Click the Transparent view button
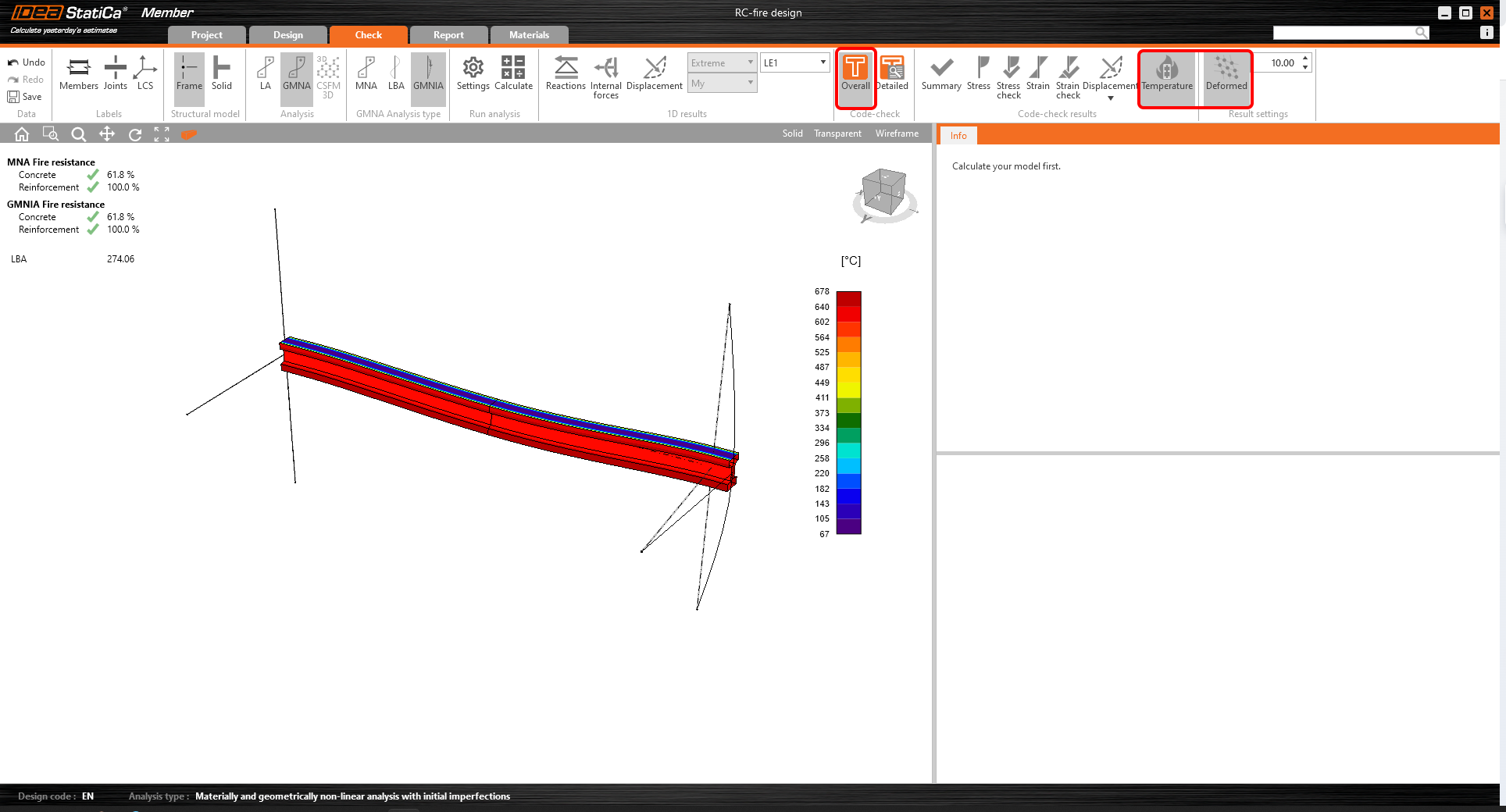 pyautogui.click(x=837, y=134)
